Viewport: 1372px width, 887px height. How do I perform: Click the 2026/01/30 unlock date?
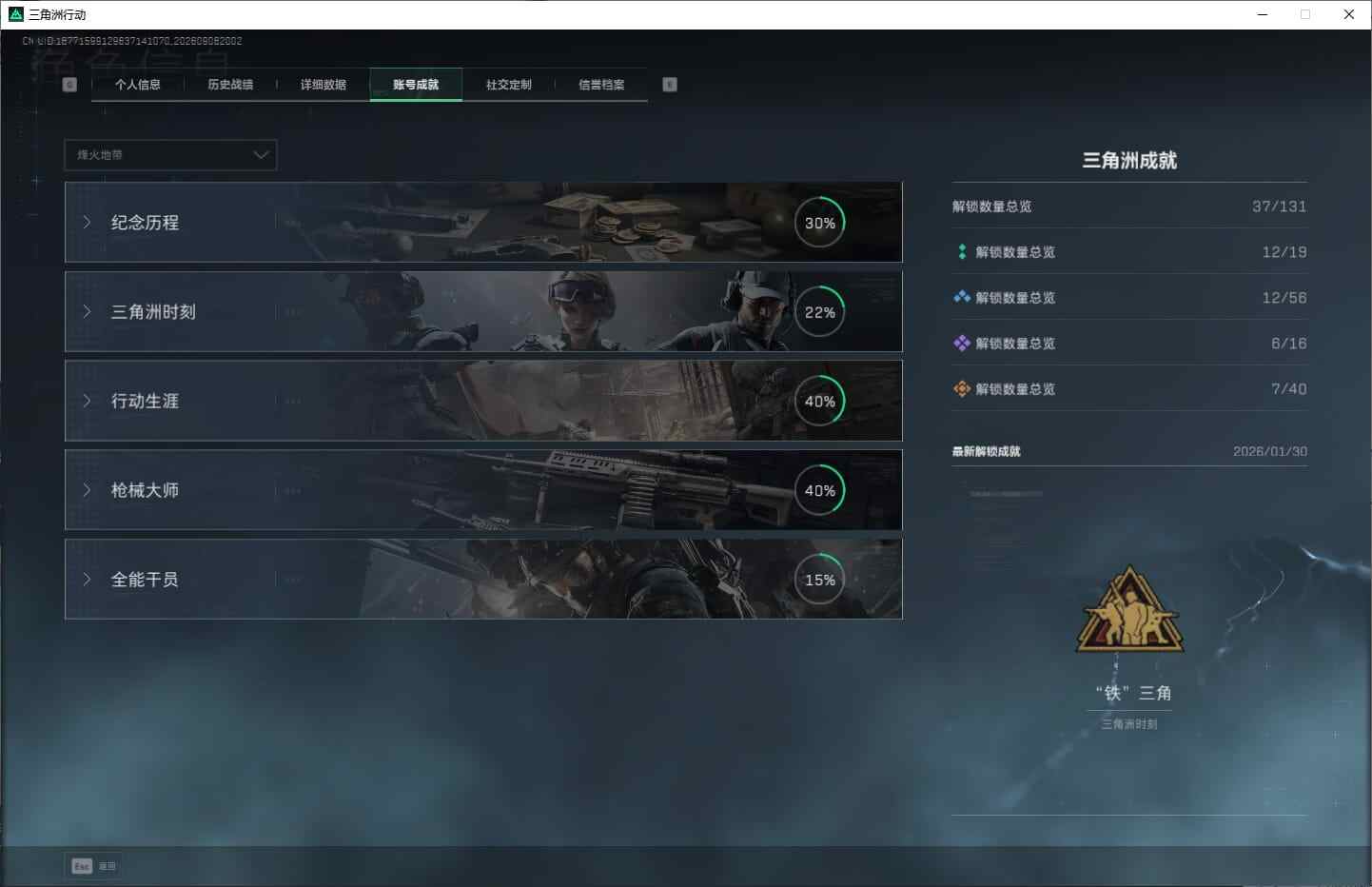coord(1269,451)
